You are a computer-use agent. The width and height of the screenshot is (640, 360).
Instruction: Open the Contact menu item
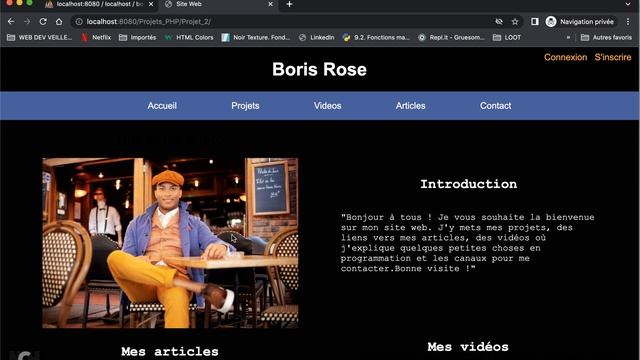[x=495, y=106]
